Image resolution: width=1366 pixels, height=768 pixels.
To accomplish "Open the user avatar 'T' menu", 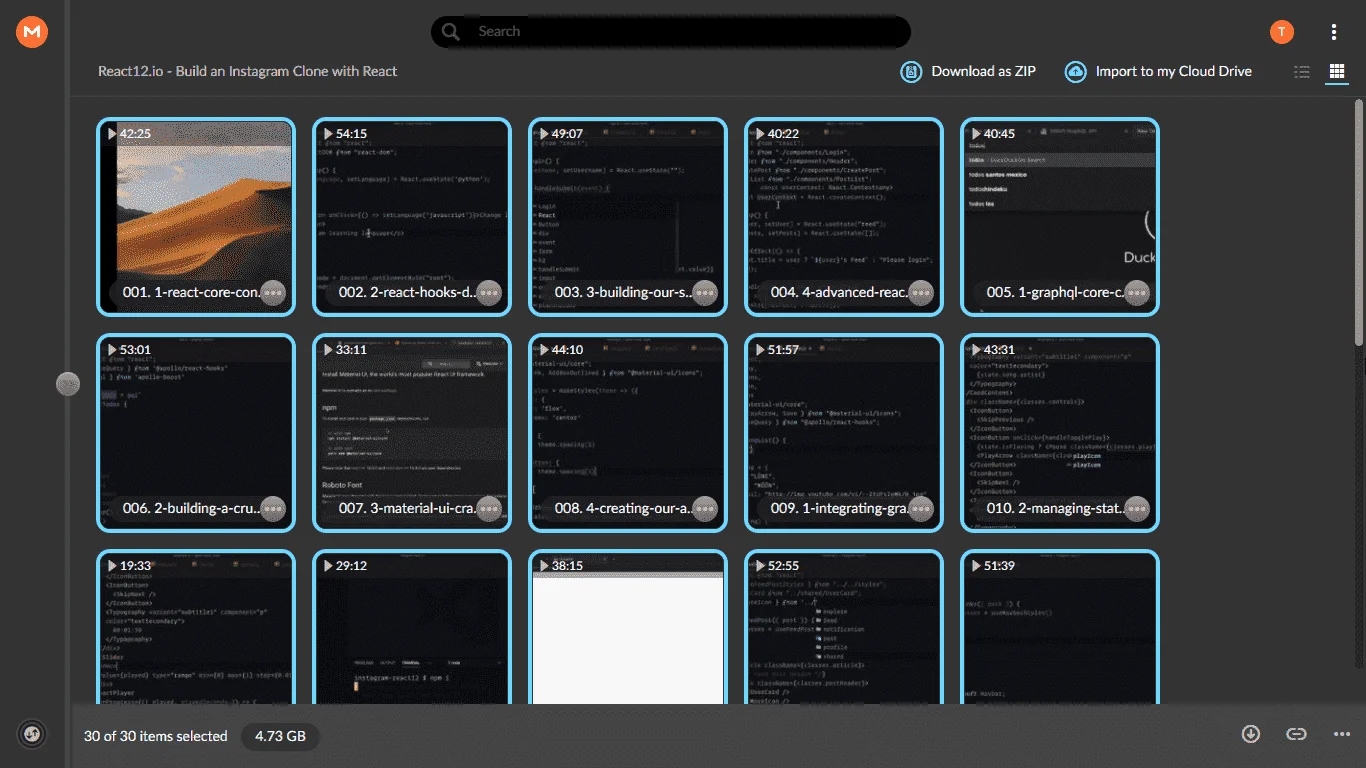I will [x=1281, y=32].
